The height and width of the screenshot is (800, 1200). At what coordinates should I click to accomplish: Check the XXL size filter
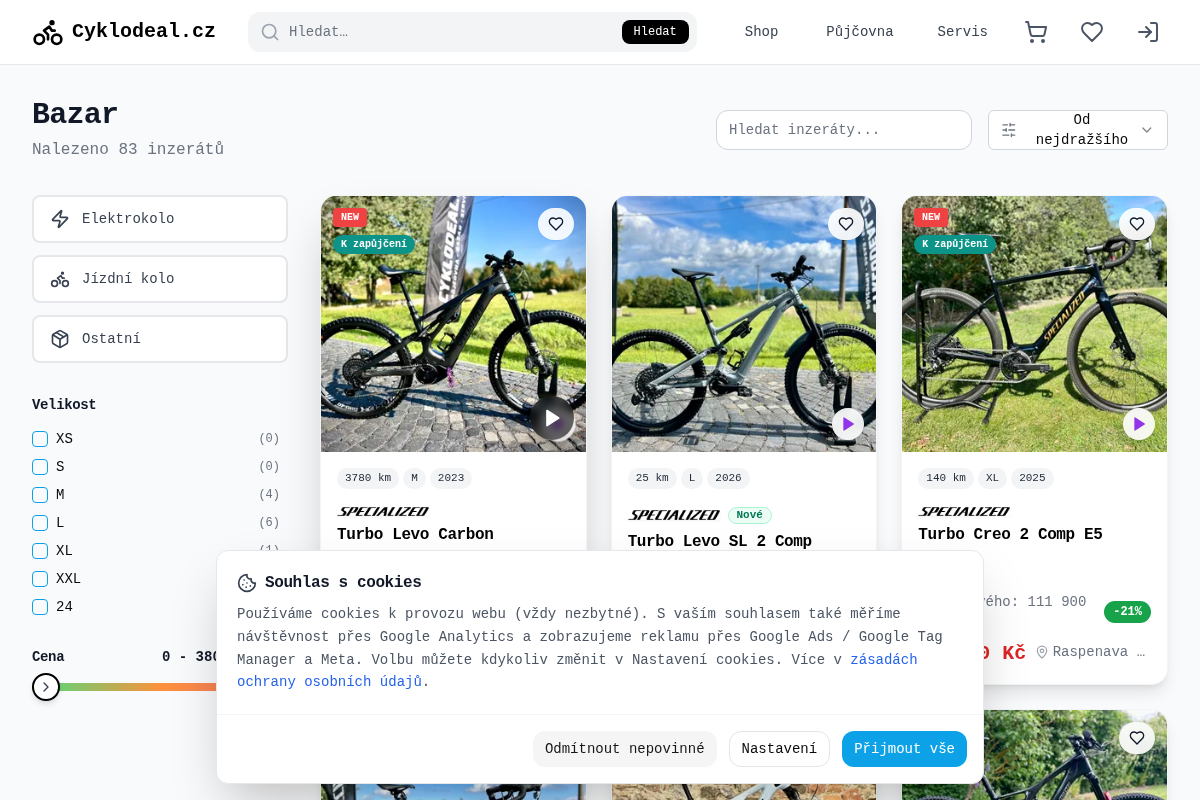(40, 579)
